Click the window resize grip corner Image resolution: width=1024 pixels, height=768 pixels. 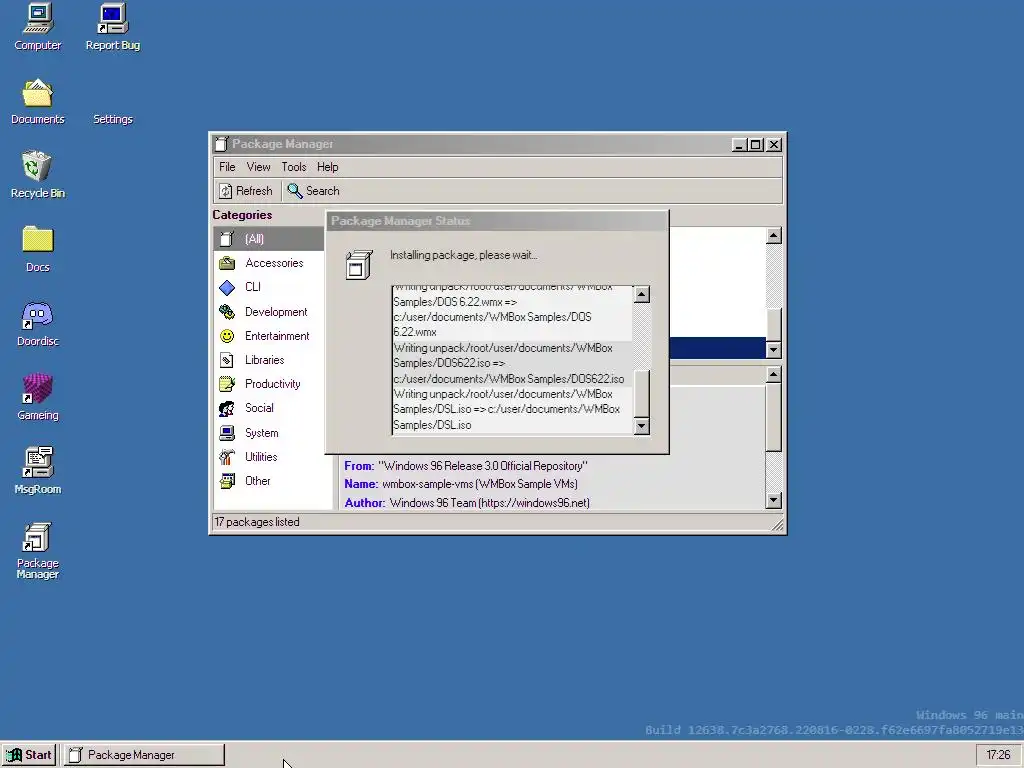777,525
